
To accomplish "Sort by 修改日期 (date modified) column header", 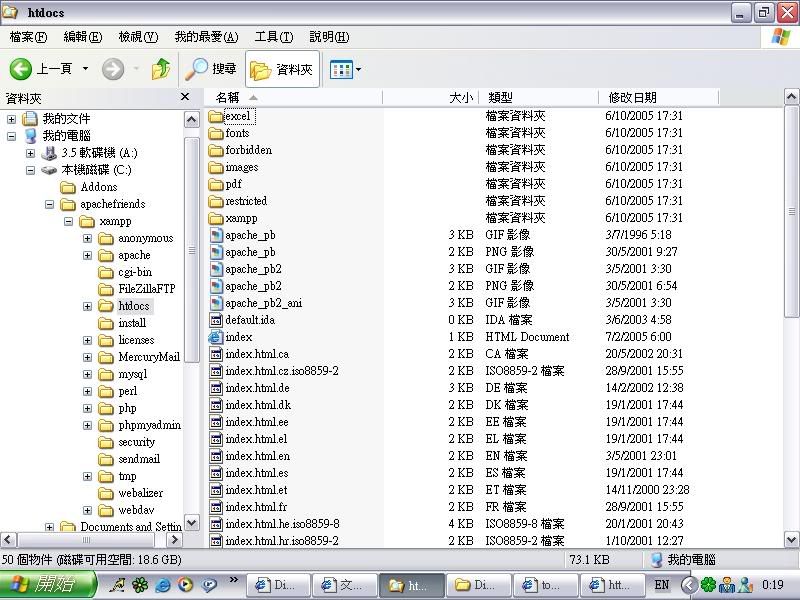I will 632,97.
